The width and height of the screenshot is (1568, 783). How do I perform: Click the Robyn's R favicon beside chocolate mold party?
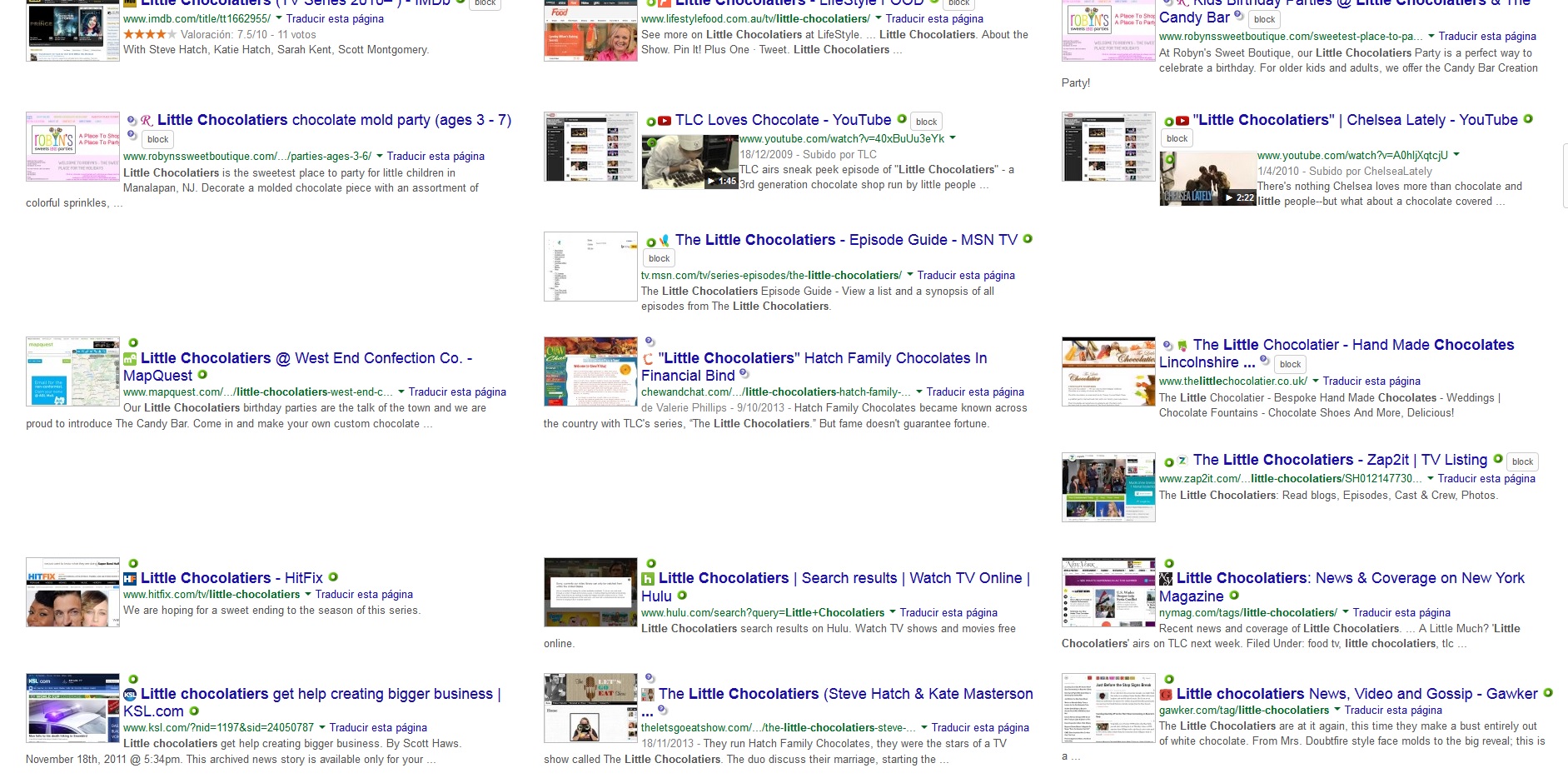(x=147, y=121)
